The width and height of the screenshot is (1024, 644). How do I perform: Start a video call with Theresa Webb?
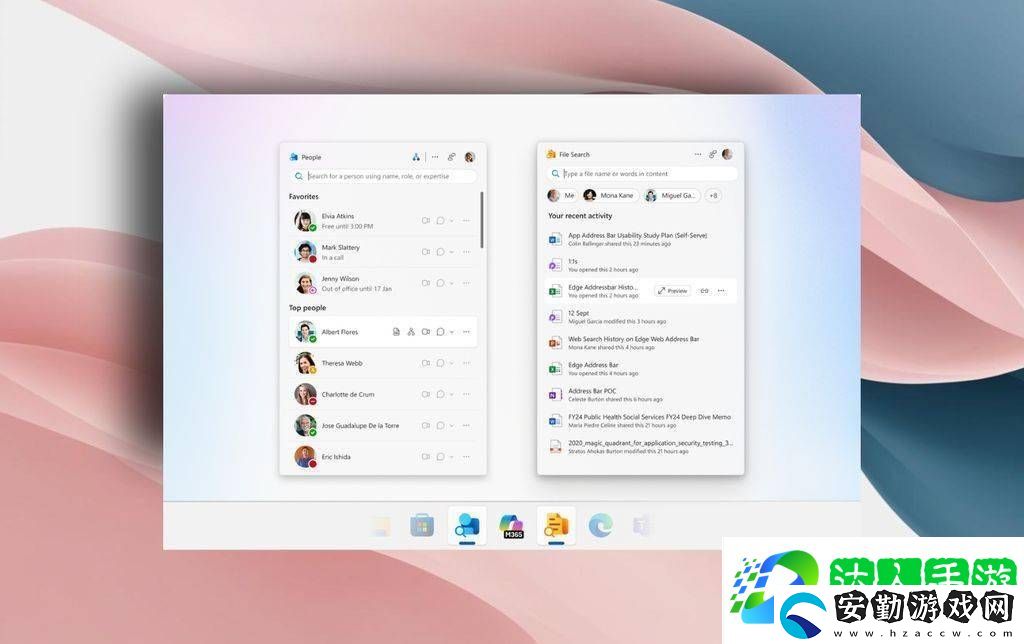coord(426,363)
